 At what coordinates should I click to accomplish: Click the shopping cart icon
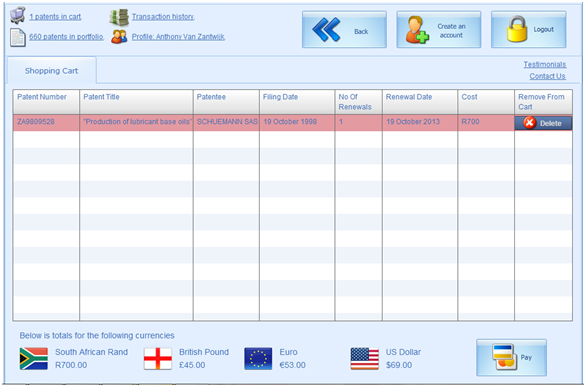coord(17,15)
